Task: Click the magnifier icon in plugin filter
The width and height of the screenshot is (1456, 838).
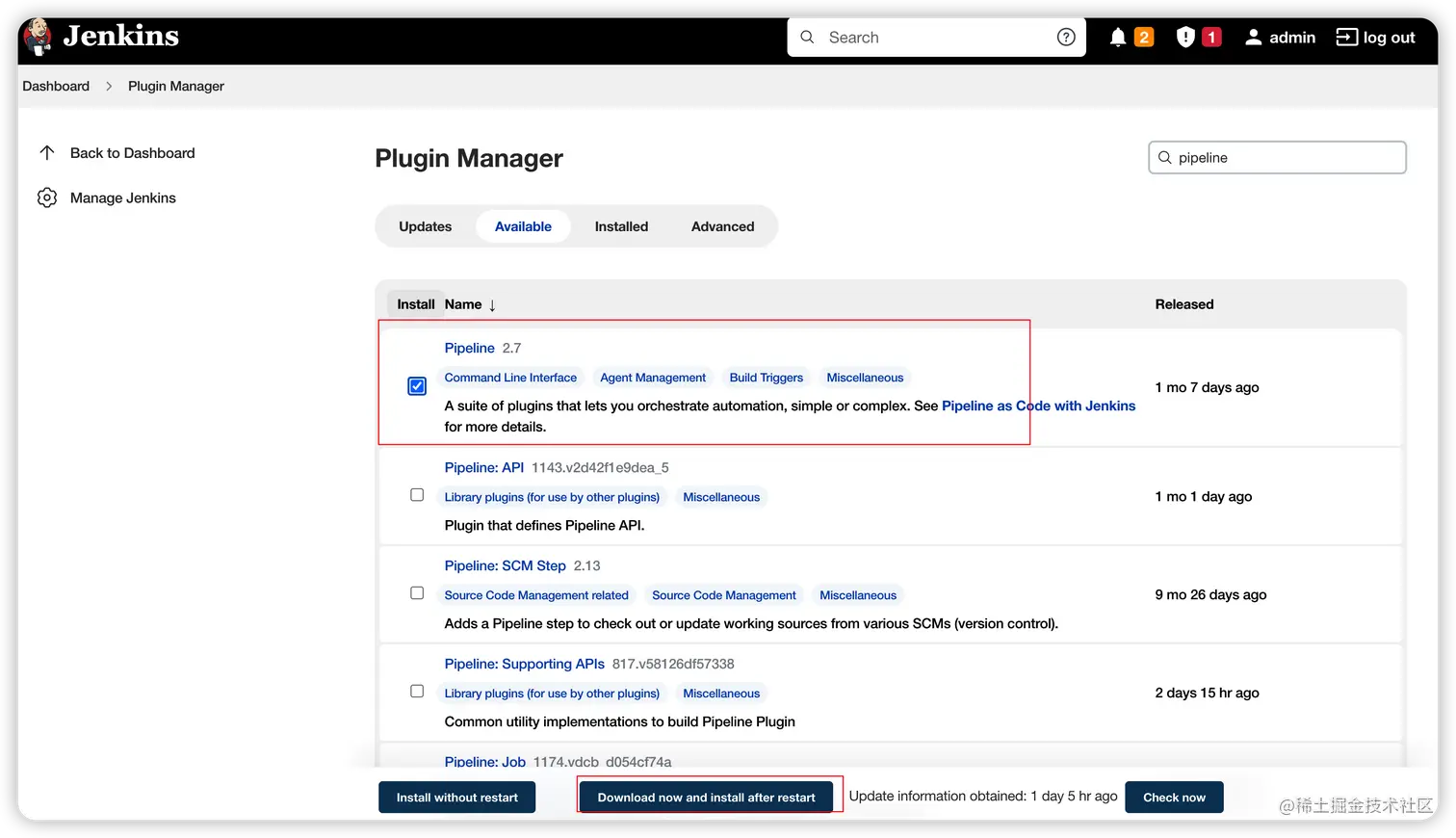Action: 1165,158
